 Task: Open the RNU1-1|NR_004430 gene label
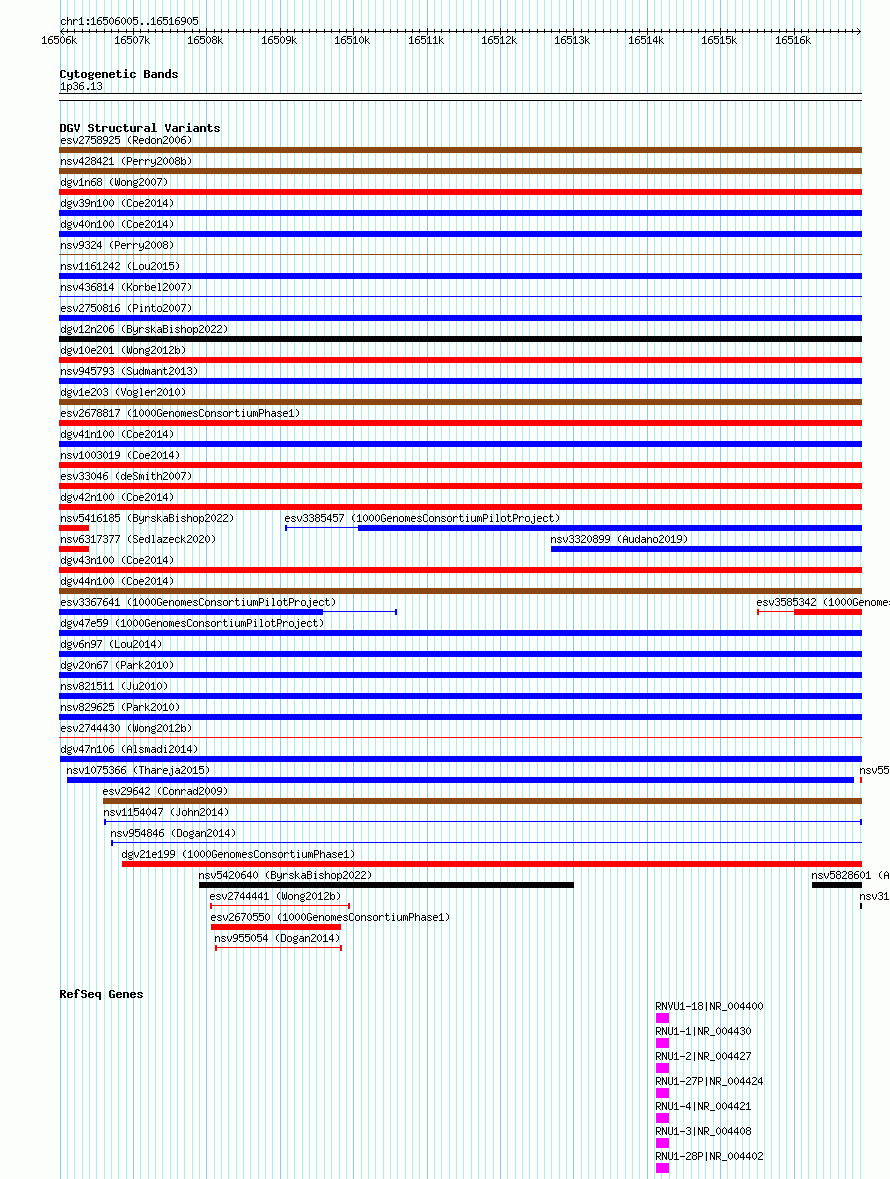pos(703,1032)
